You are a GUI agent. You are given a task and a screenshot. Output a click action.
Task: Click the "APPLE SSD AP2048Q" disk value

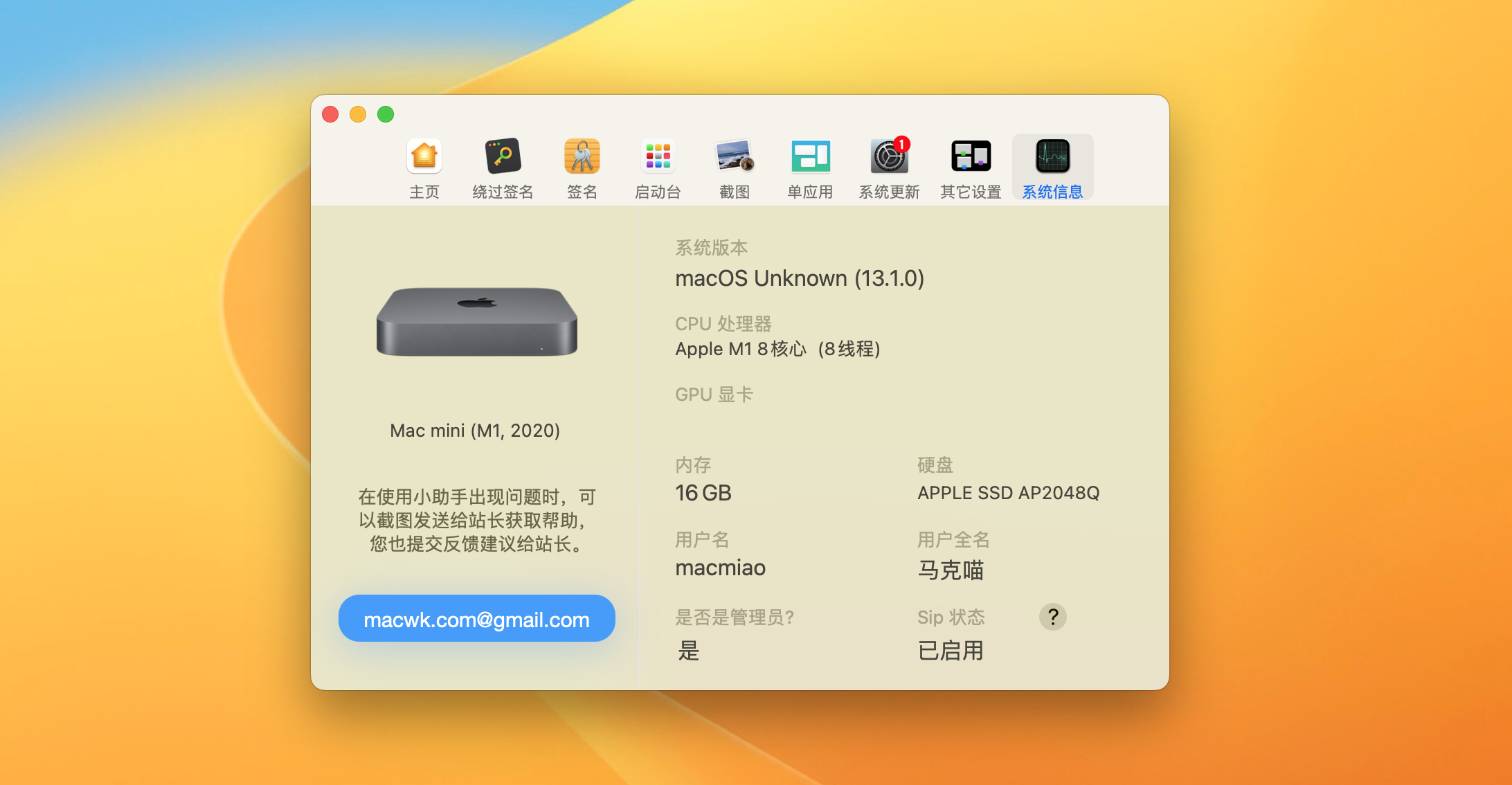click(1008, 493)
